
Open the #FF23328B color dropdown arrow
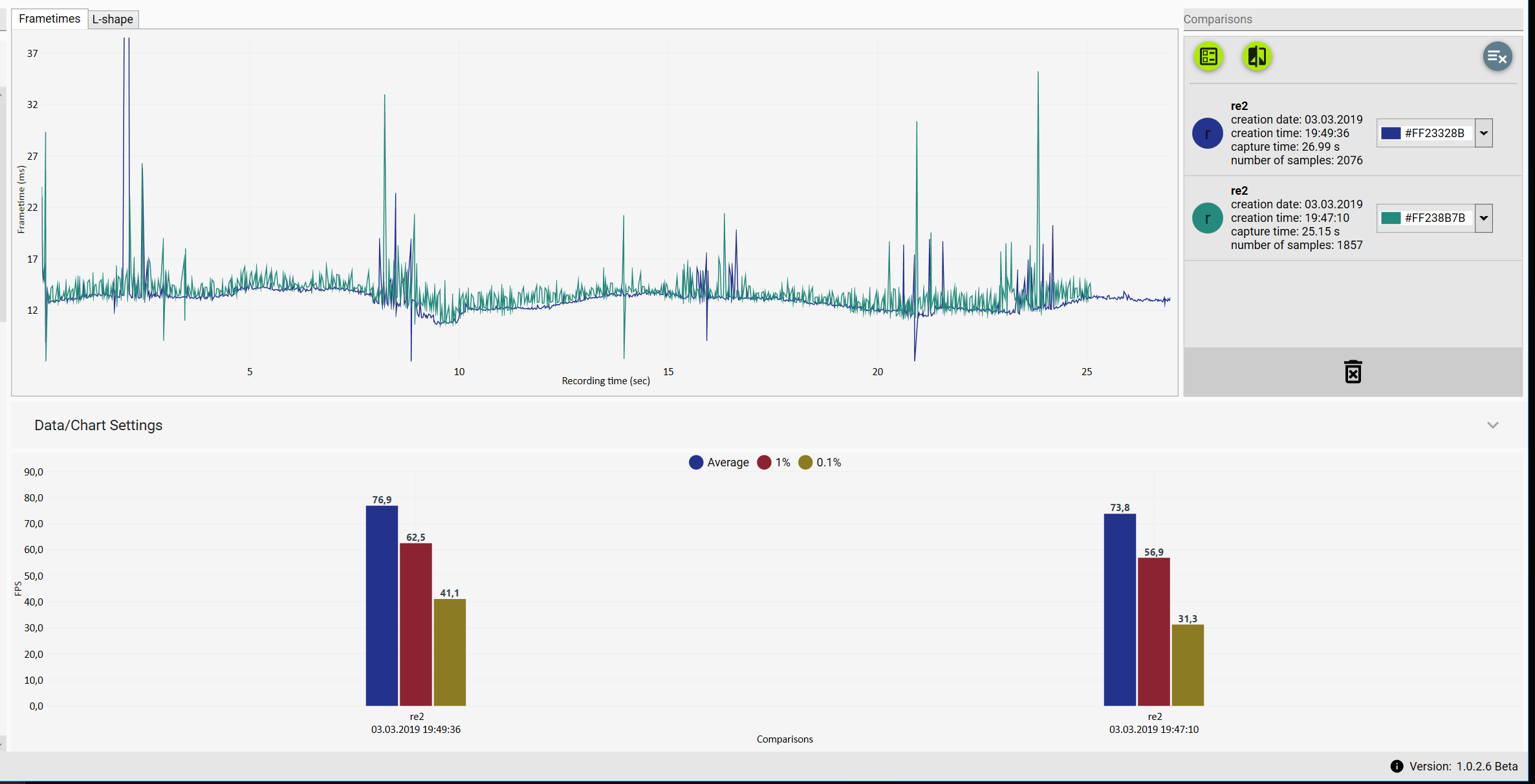coord(1484,133)
